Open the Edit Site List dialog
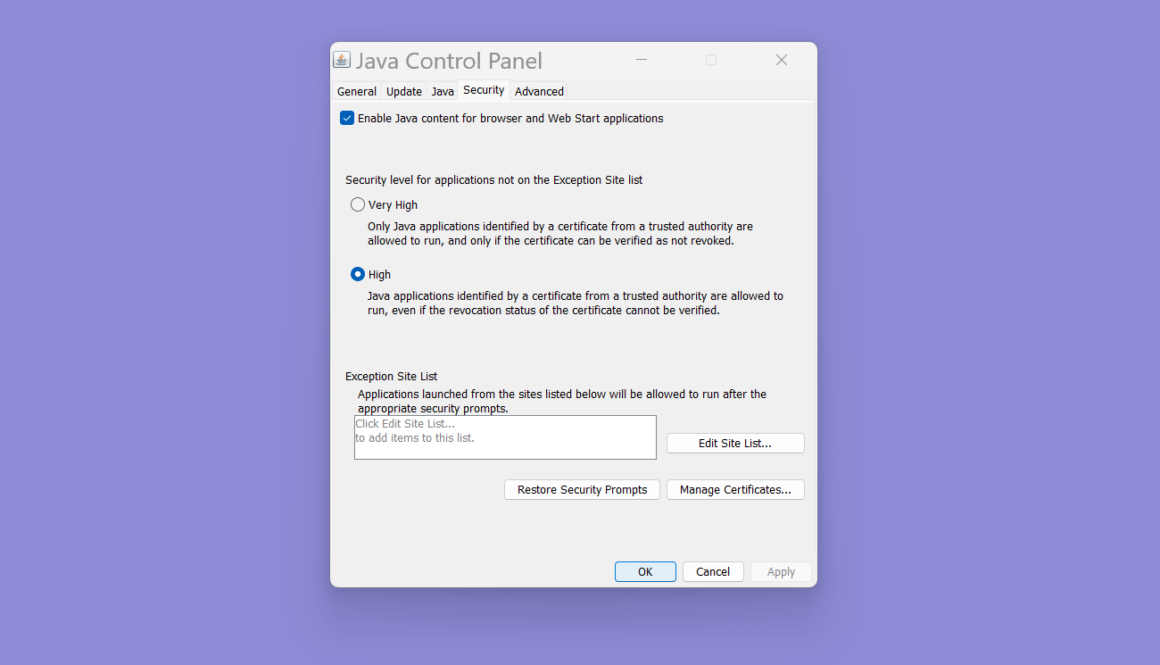The width and height of the screenshot is (1160, 665). 735,443
